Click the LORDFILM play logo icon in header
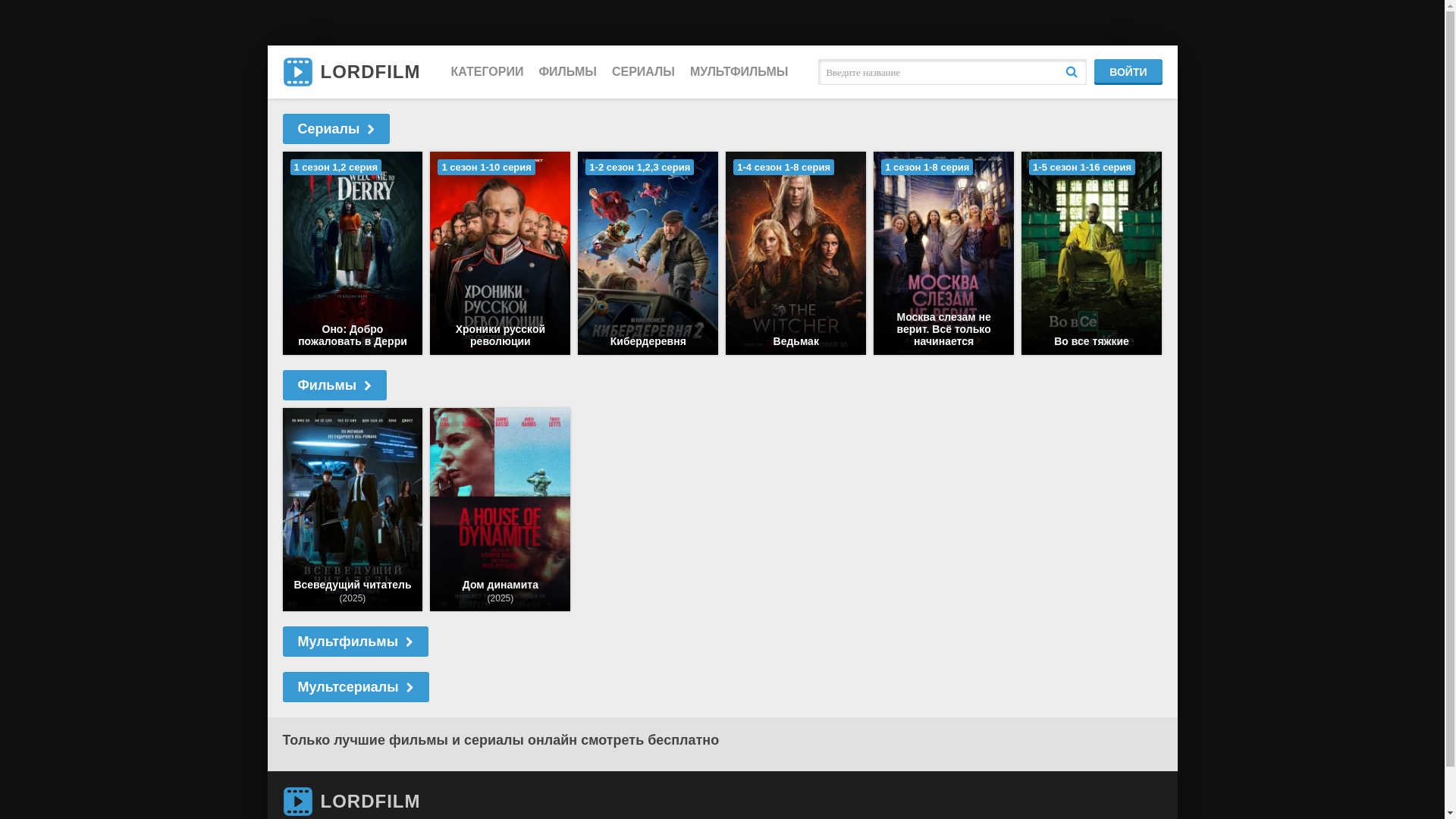 coord(297,72)
